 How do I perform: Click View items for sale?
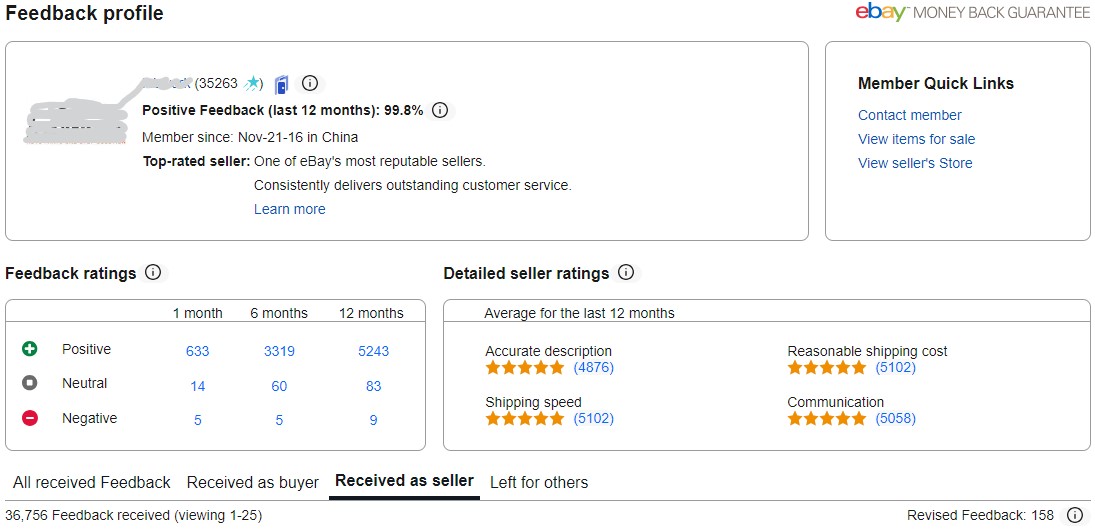916,139
